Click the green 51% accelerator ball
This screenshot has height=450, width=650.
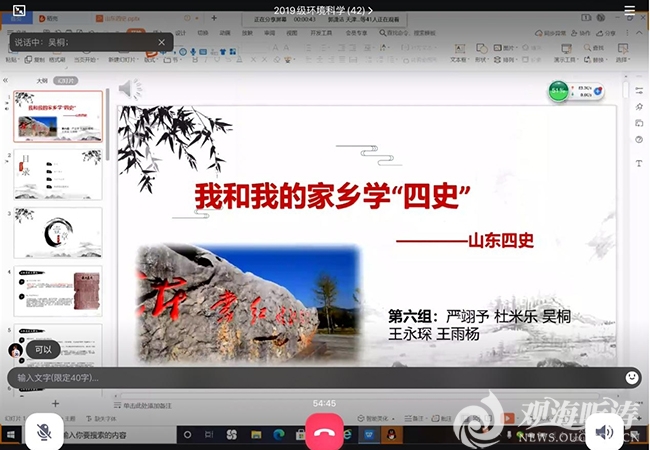tap(558, 91)
